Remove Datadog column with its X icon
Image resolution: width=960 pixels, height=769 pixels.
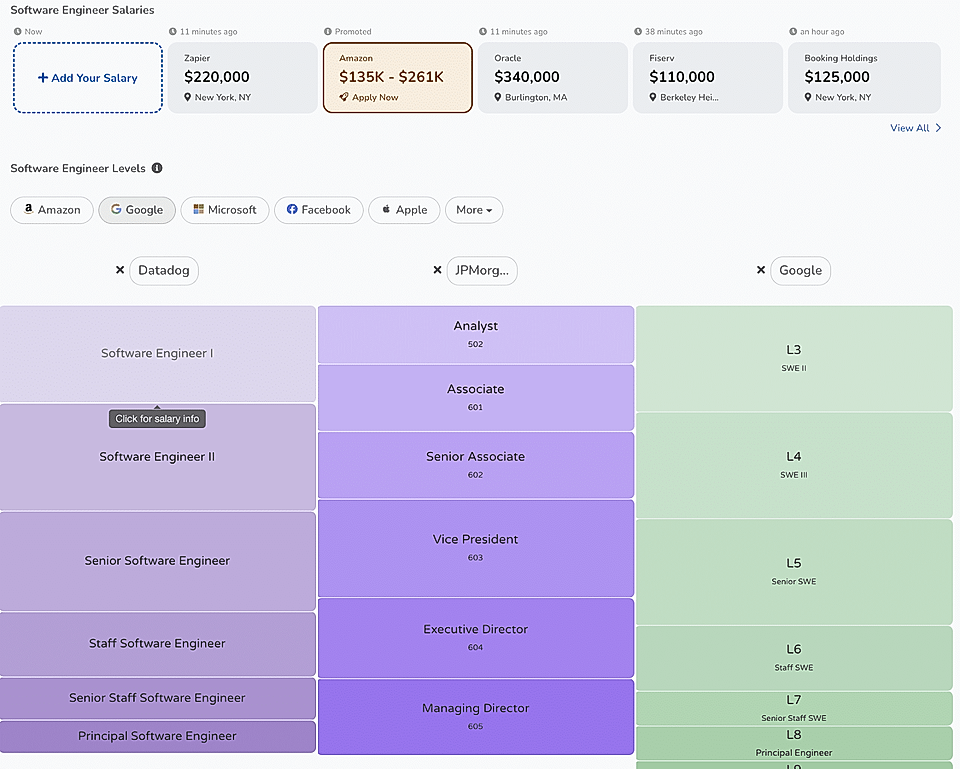(x=120, y=270)
